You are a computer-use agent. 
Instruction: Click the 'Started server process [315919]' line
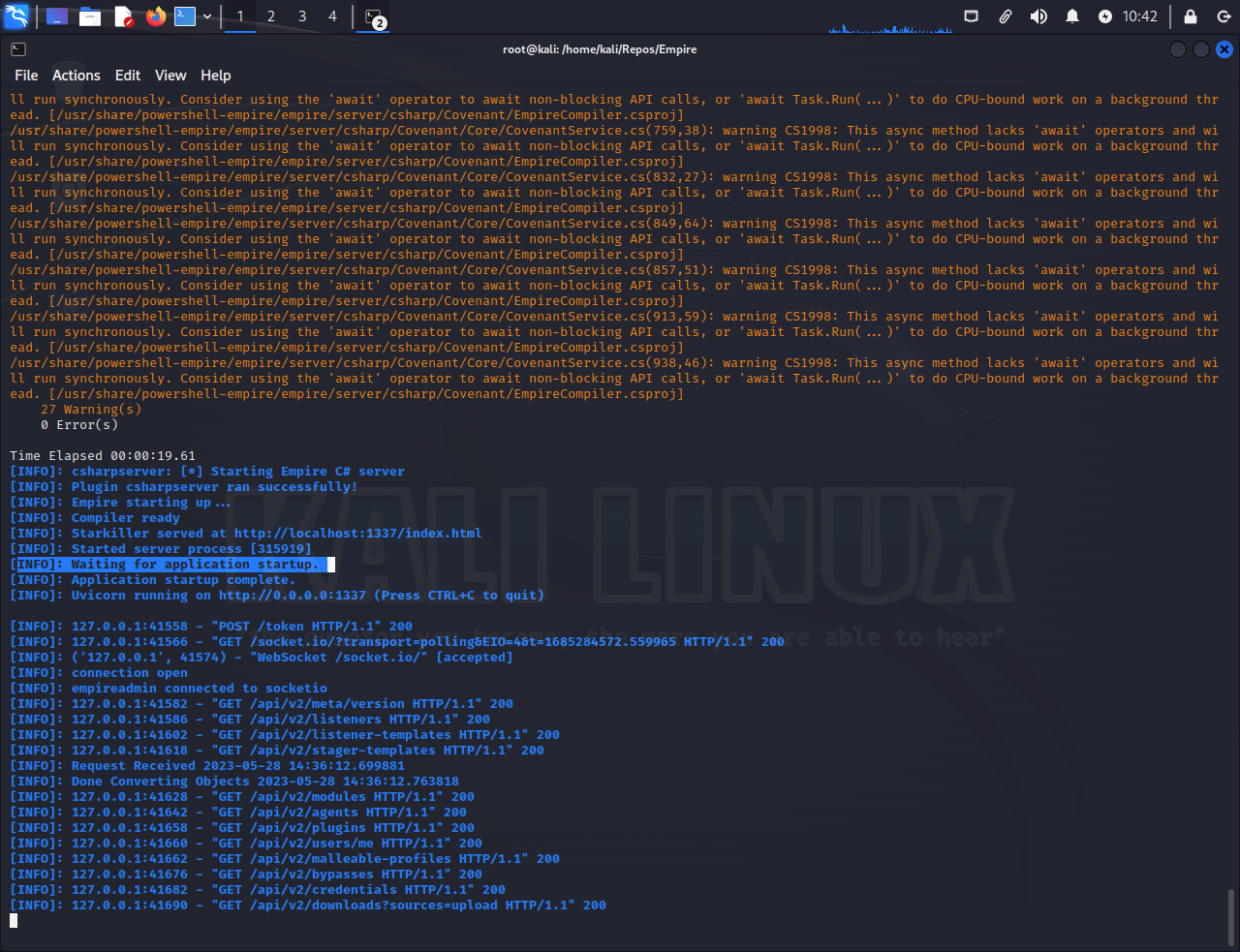click(161, 549)
